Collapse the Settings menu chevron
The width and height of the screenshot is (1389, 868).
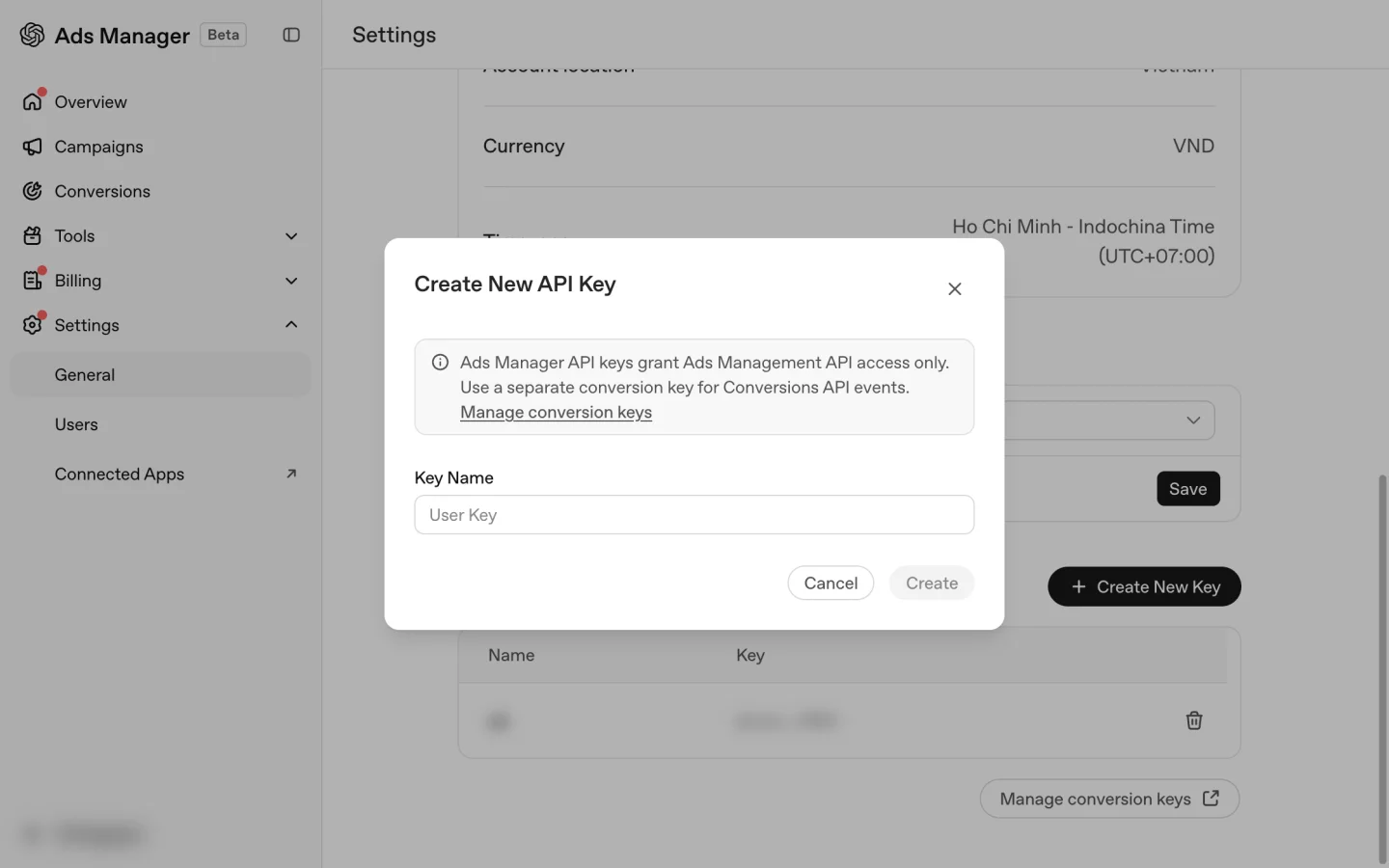click(x=291, y=325)
